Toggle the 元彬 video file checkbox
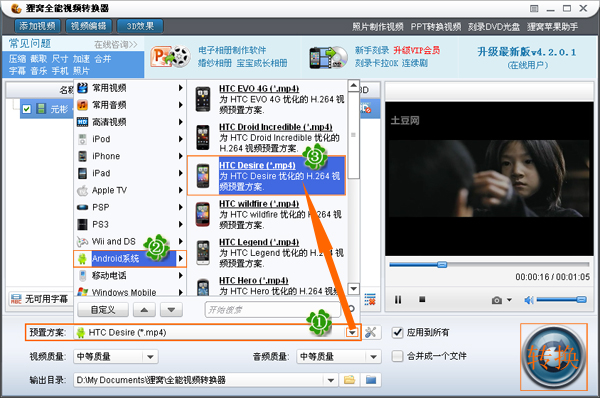The width and height of the screenshot is (600, 398). (26, 109)
